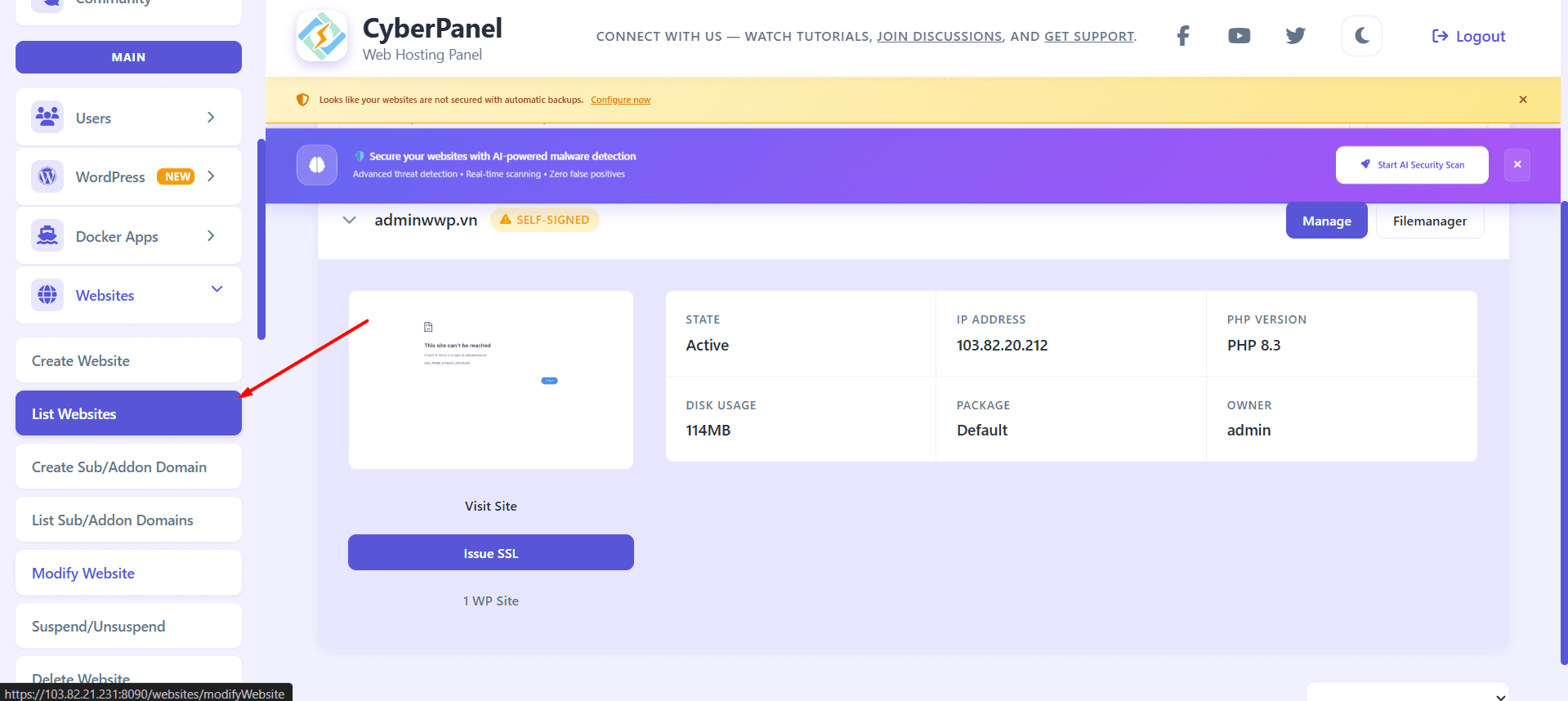Collapse the adminwwp.vn website details

click(x=350, y=221)
